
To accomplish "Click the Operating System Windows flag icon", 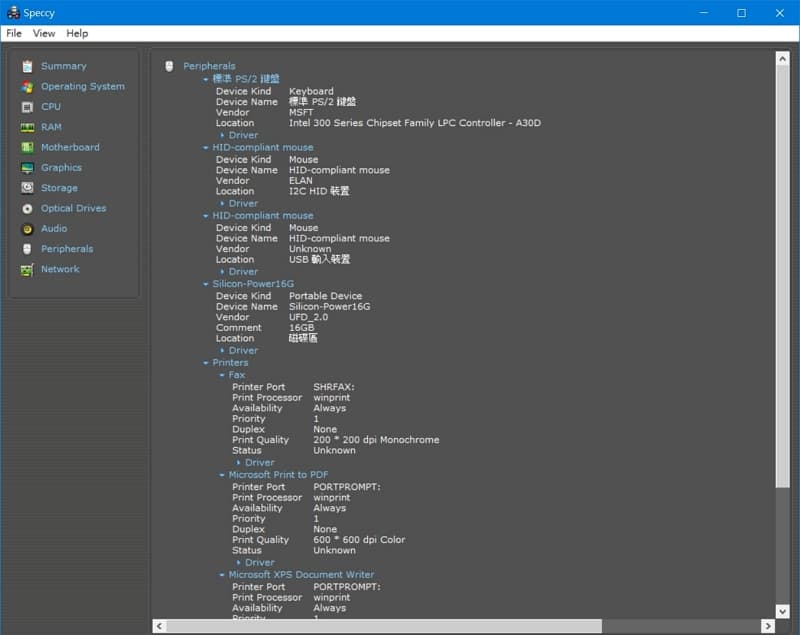I will coord(27,87).
